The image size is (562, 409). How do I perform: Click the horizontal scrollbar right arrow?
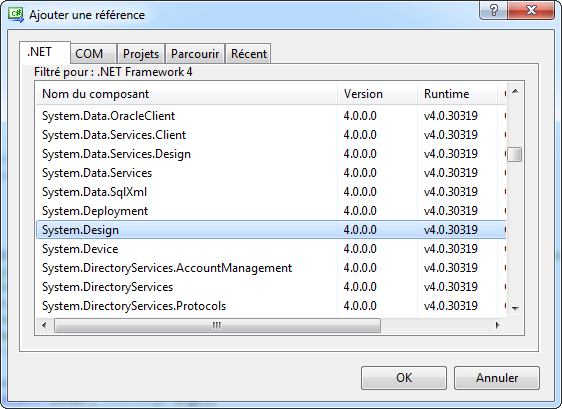click(497, 325)
